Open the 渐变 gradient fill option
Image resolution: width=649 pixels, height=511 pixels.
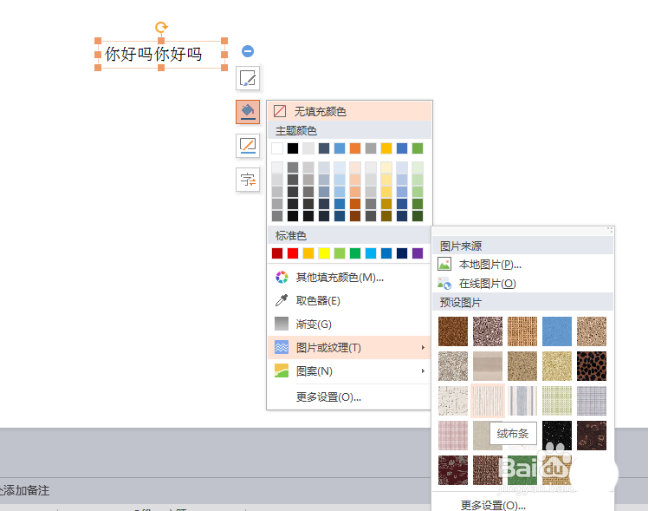(313, 324)
